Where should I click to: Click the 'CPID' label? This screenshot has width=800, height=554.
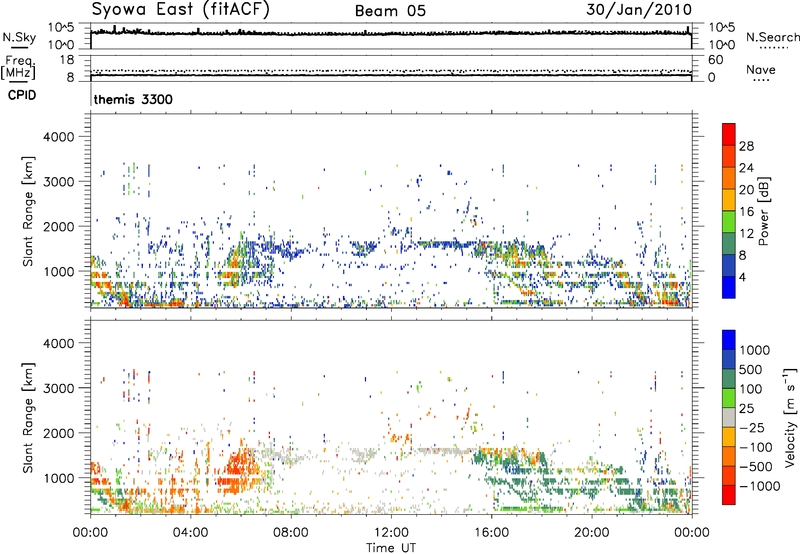point(22,95)
